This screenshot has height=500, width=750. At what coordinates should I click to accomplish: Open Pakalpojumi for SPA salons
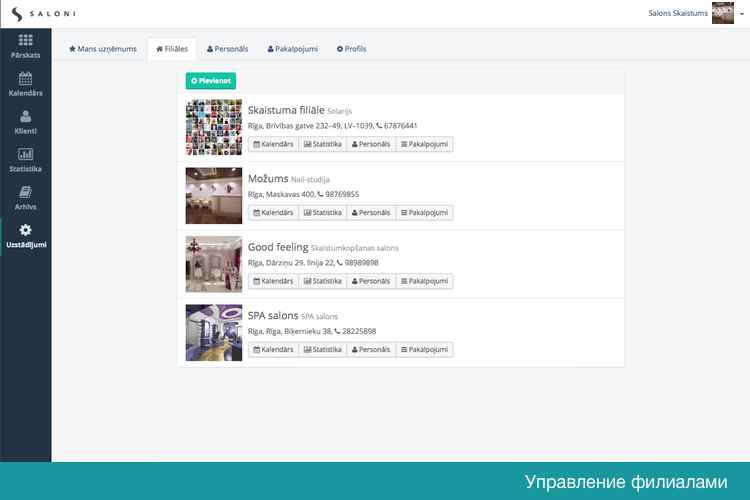click(425, 349)
